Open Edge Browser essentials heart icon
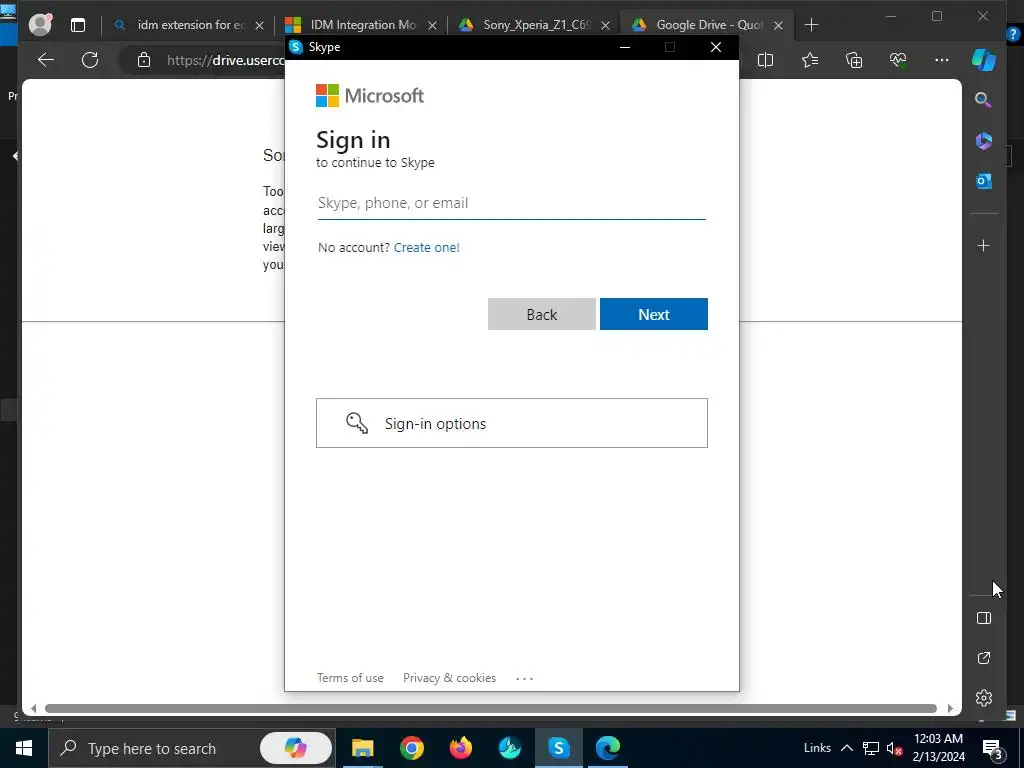 click(x=898, y=60)
